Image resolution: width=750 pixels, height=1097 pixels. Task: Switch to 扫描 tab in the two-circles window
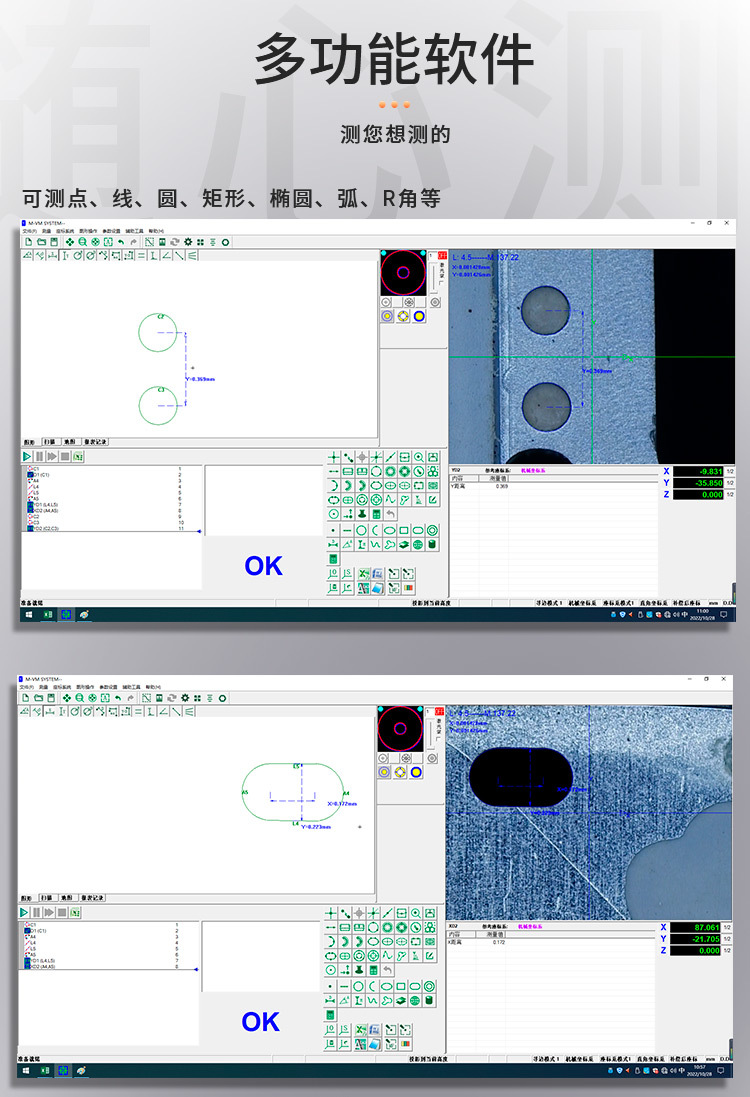tap(49, 441)
